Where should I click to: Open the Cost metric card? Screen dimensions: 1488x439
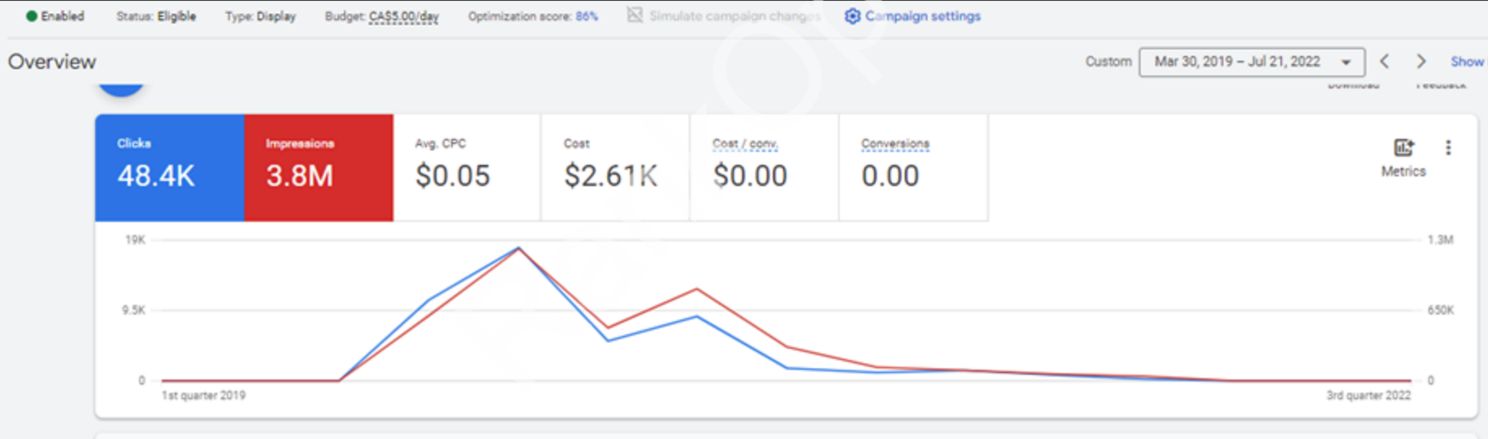[614, 167]
